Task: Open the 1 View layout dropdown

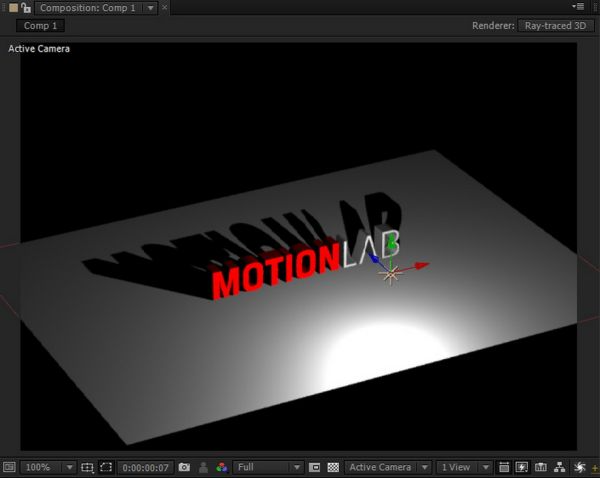Action: [464, 467]
